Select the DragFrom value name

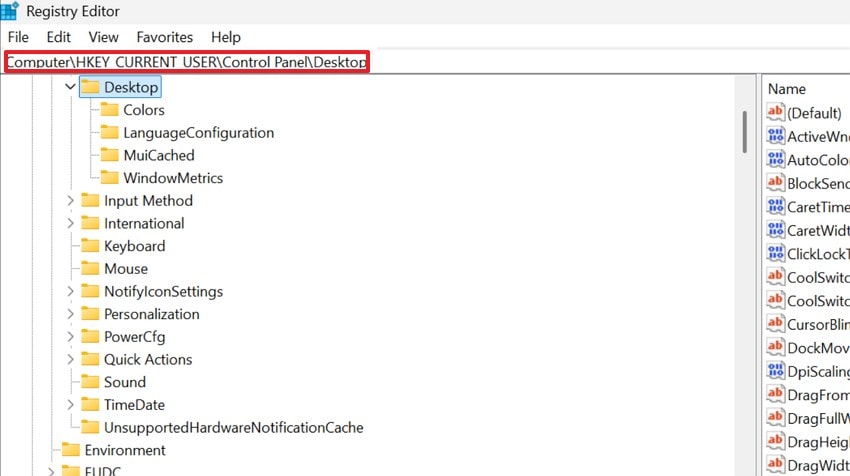point(819,395)
